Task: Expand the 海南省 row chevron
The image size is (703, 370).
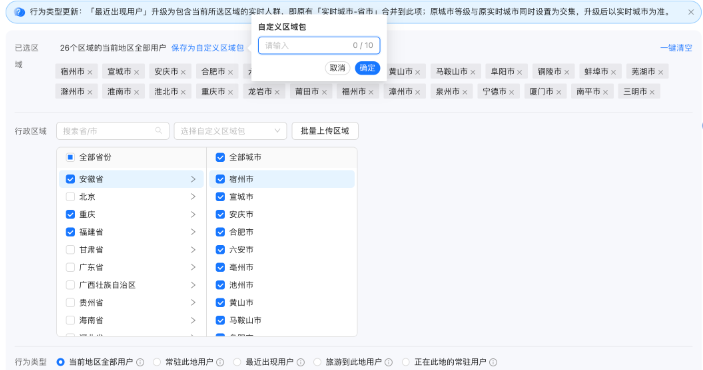Action: coord(193,320)
